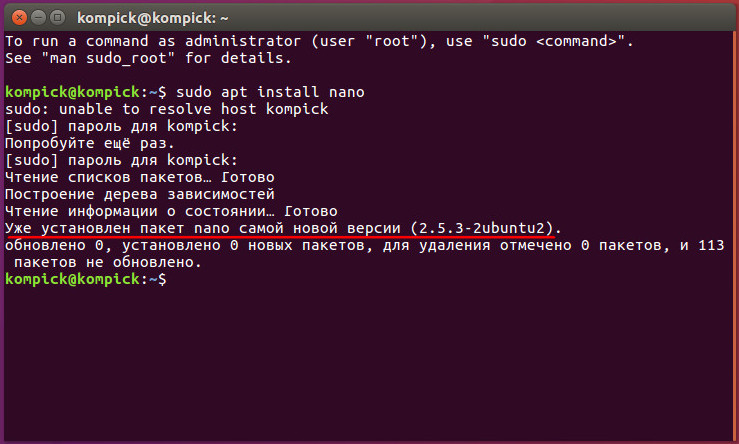This screenshot has height=444, width=739.
Task: Click the 'Попробуйте ещё раз.' message
Action: click(x=90, y=143)
